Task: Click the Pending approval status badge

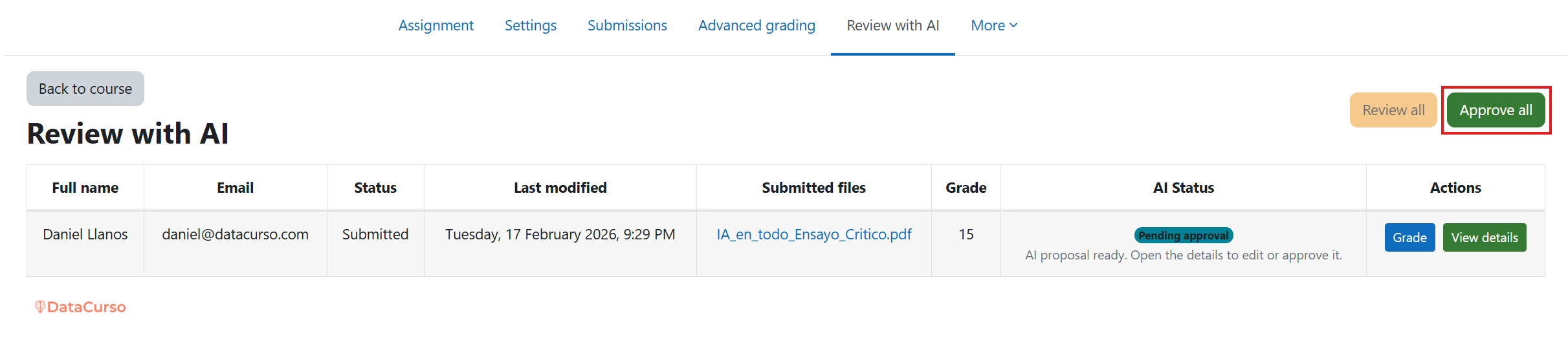Action: pyautogui.click(x=1183, y=235)
